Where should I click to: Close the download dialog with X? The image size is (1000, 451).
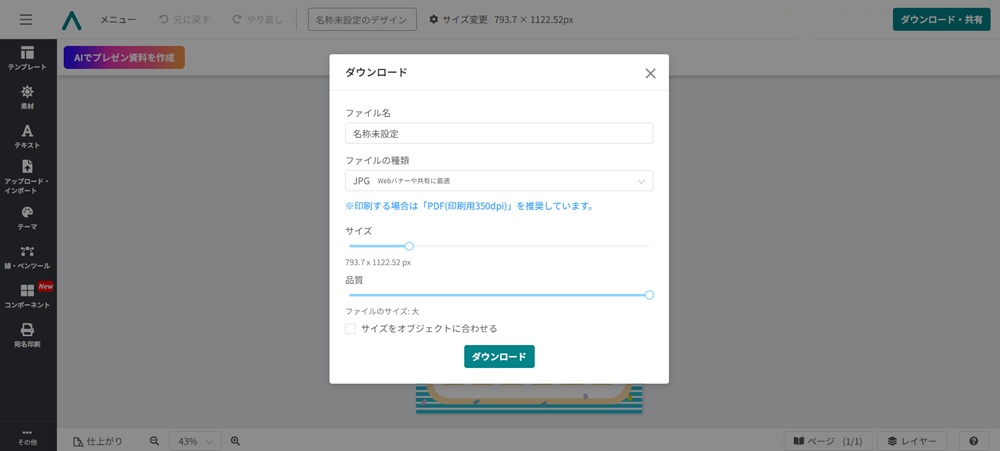pyautogui.click(x=650, y=73)
